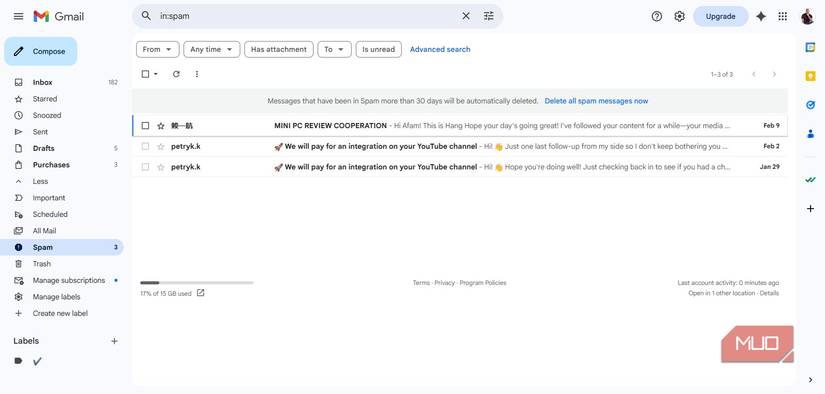The image size is (825, 394).
Task: Open the Support help icon
Action: click(x=657, y=16)
